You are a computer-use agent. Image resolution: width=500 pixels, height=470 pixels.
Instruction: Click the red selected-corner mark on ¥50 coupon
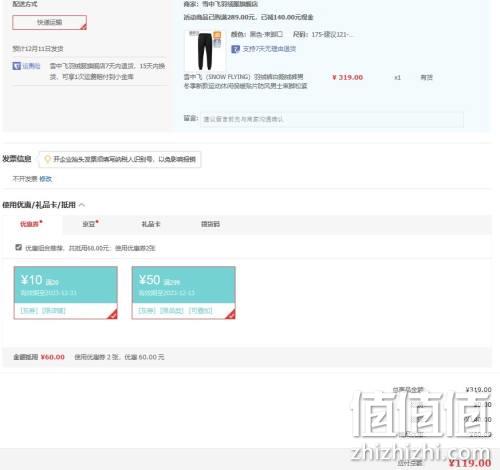click(x=231, y=314)
